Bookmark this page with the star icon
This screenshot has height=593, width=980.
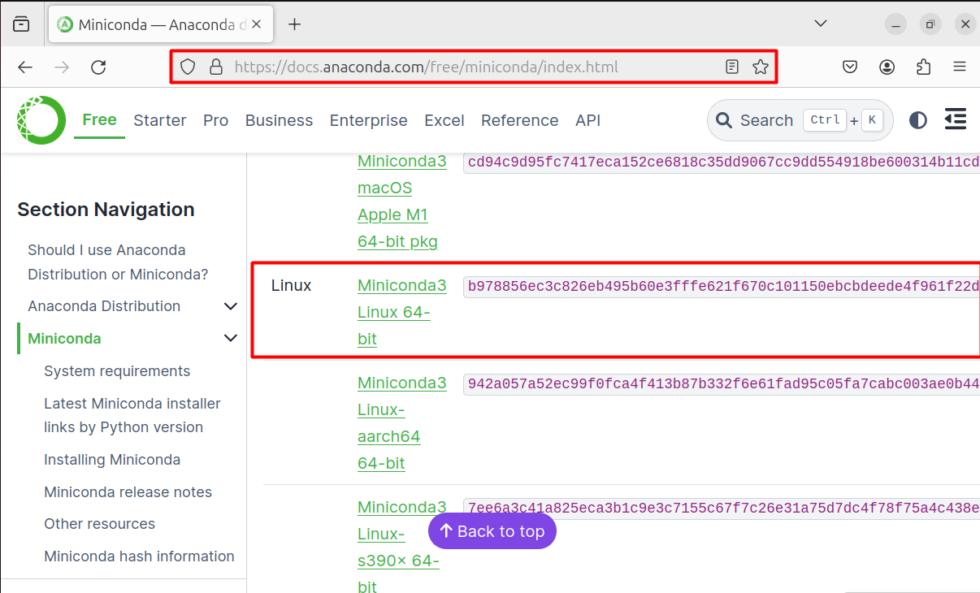pos(761,66)
